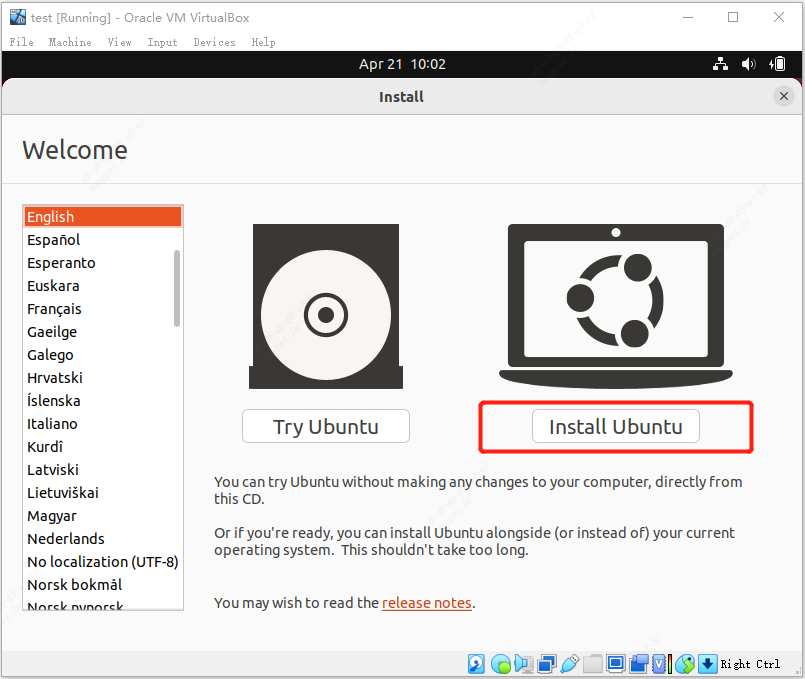The image size is (805, 679).
Task: Open the Devices menu
Action: point(215,42)
